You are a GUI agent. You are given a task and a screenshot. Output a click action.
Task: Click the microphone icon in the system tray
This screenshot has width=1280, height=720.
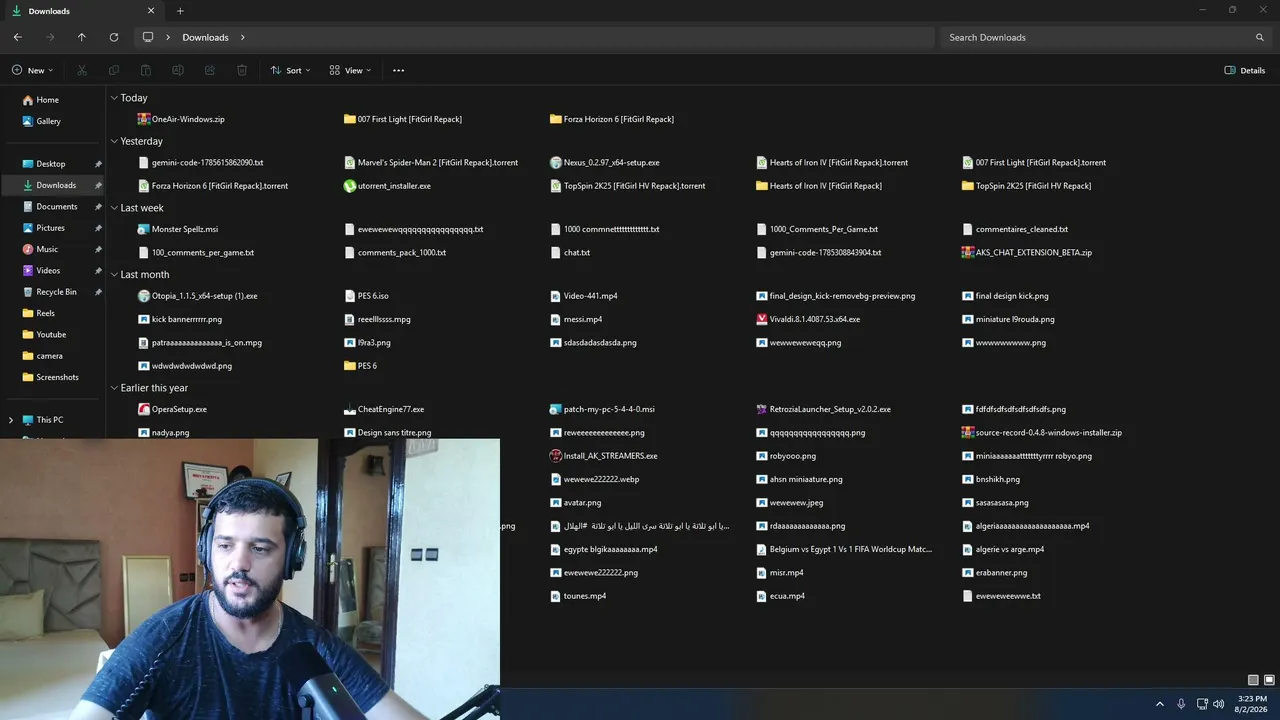(x=1181, y=704)
